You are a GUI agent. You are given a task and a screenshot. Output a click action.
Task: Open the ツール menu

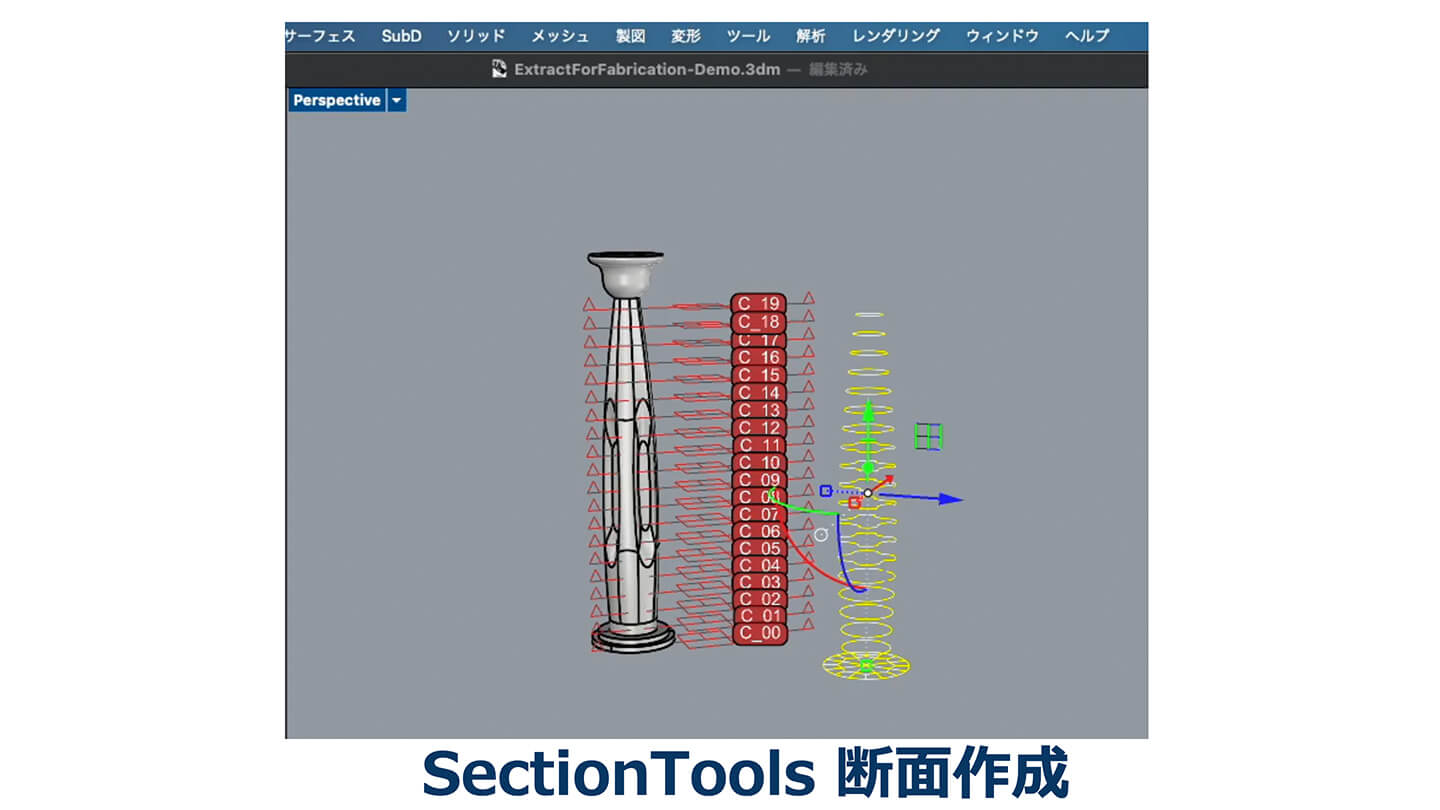pyautogui.click(x=748, y=36)
